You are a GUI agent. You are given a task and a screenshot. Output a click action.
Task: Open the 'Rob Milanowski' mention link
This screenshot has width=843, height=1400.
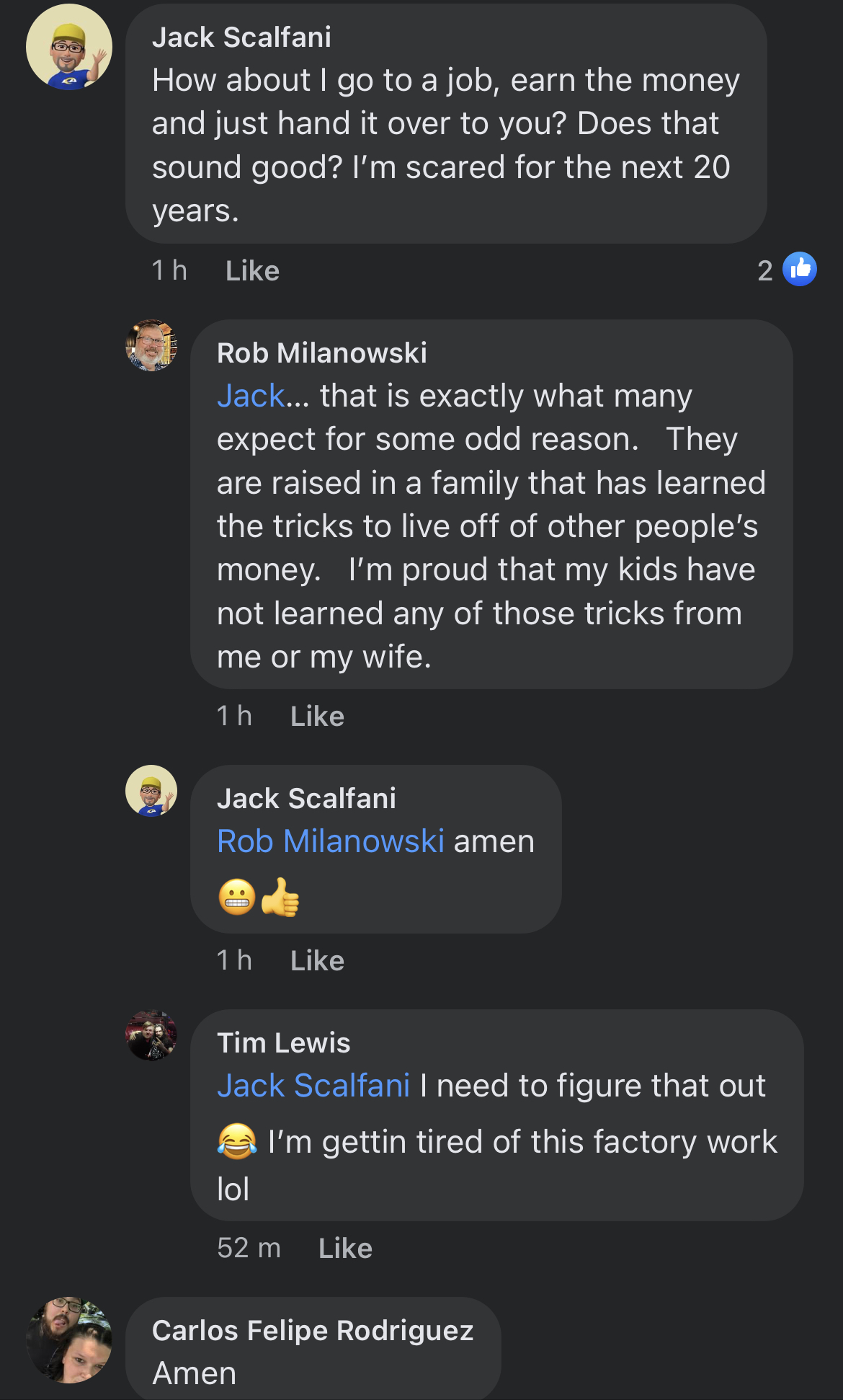tap(331, 841)
